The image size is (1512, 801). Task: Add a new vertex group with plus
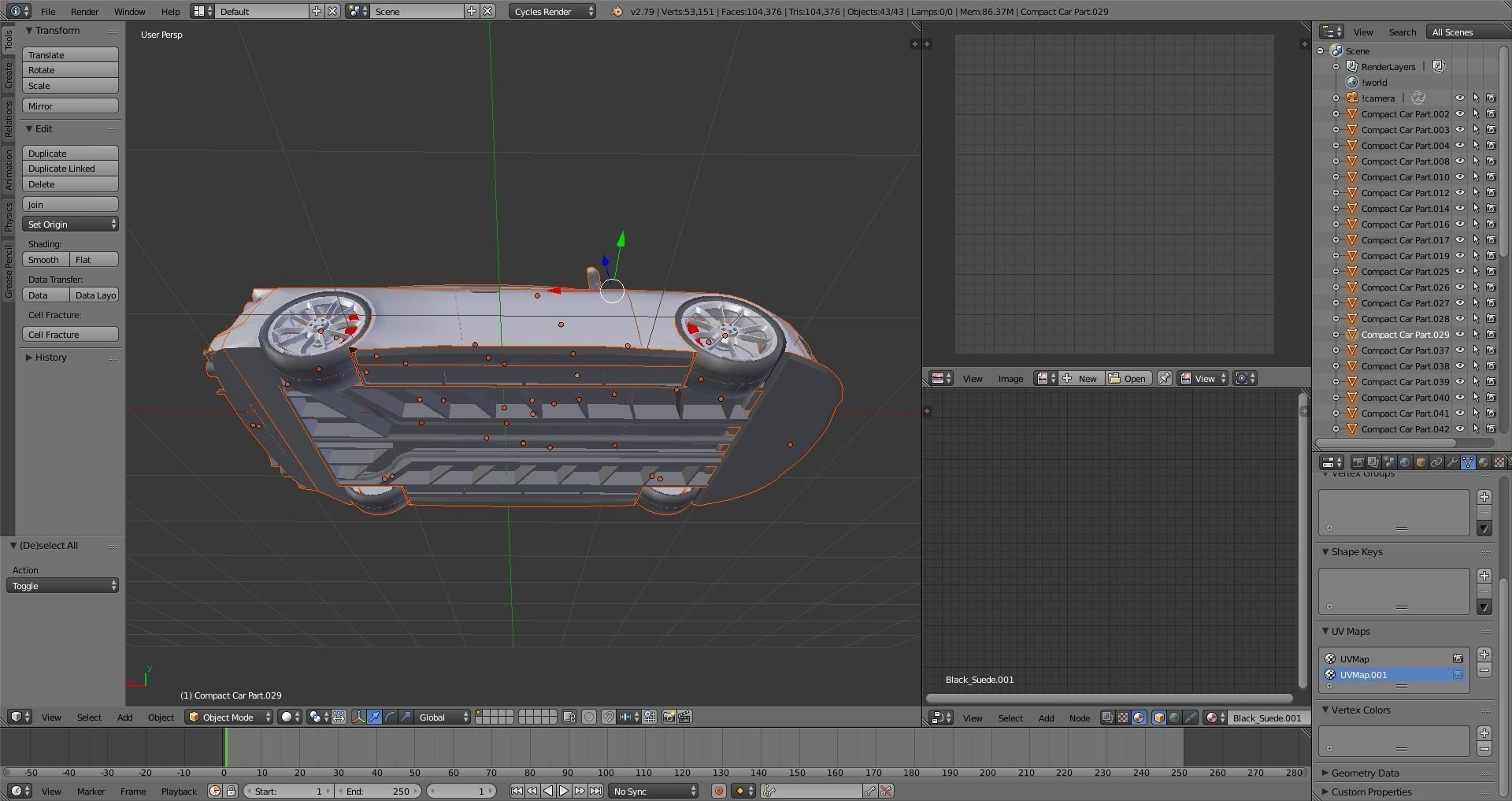1484,497
